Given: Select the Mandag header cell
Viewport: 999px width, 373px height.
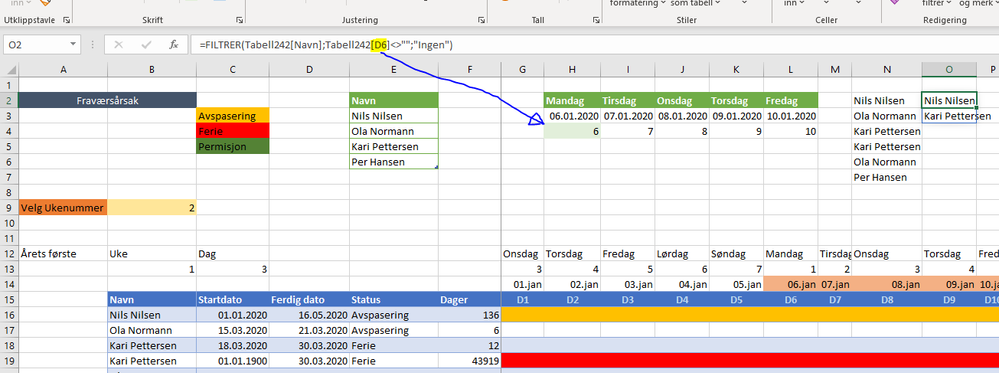Looking at the screenshot, I should click(572, 100).
